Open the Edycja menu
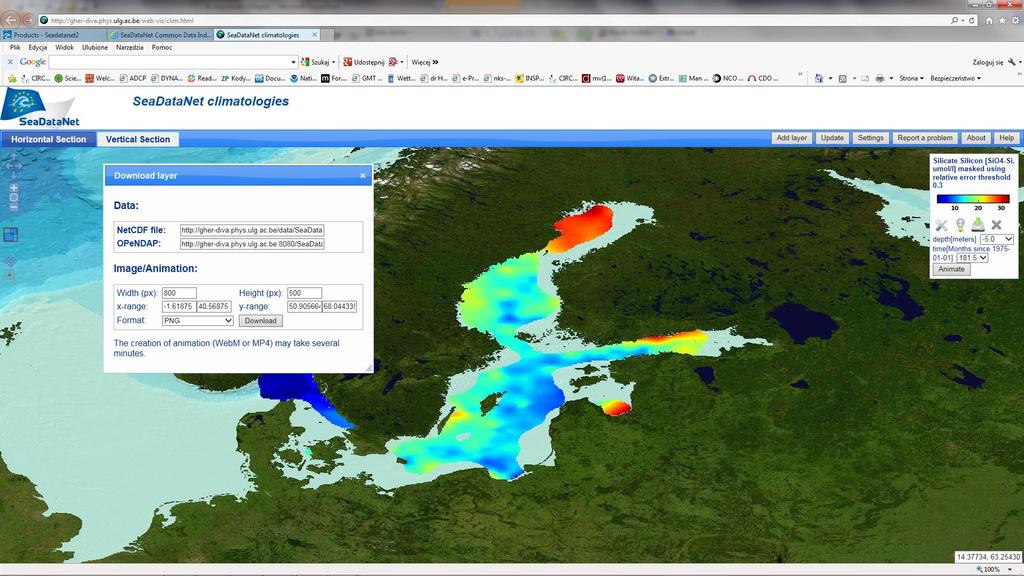1024x576 pixels. tap(37, 47)
